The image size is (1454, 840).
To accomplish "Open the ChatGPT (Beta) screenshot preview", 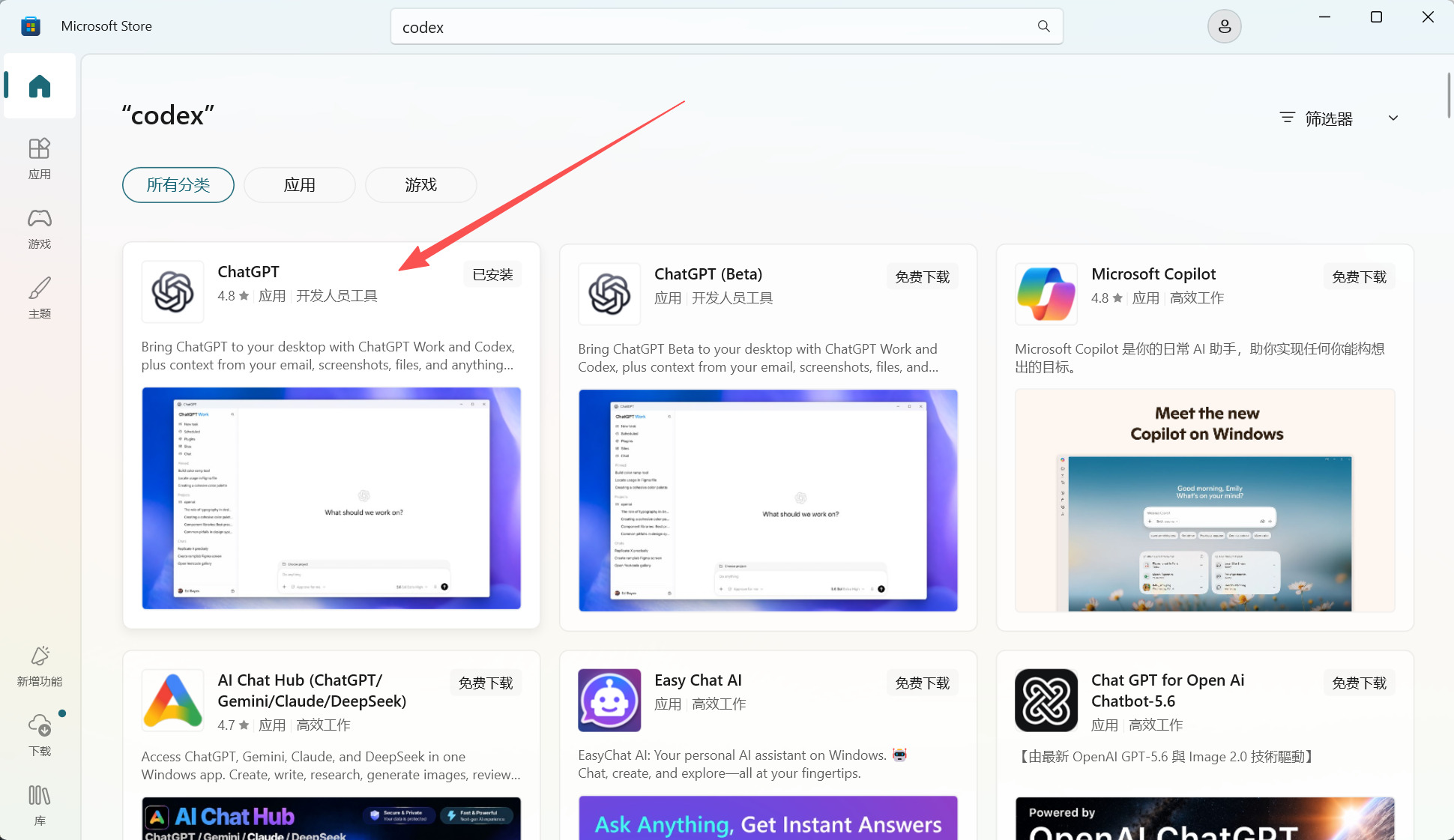I will 768,501.
